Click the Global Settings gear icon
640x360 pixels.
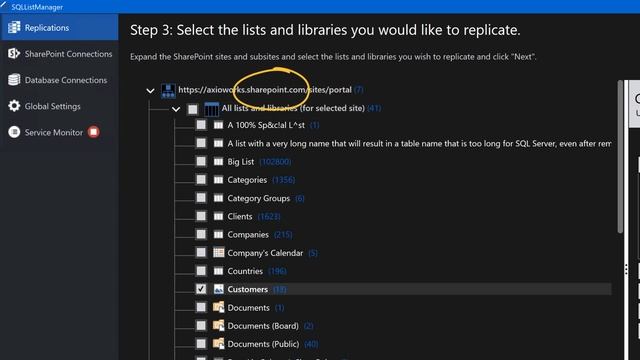pos(14,106)
